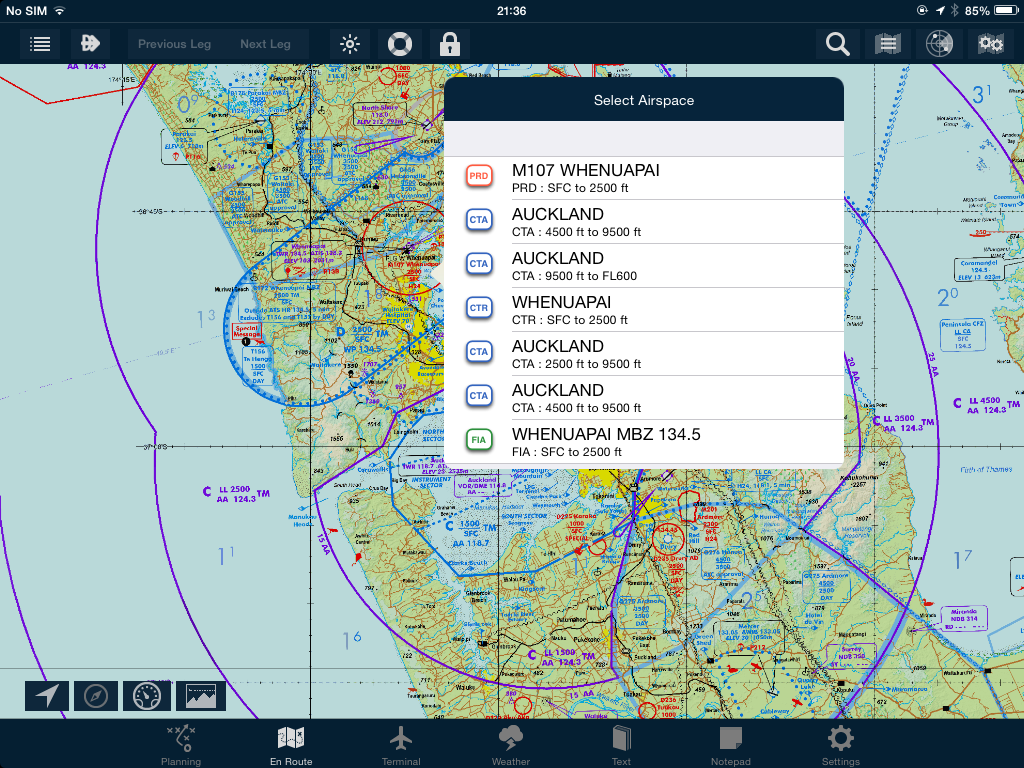Image resolution: width=1024 pixels, height=768 pixels.
Task: Switch to the Terminal tab
Action: pos(400,744)
